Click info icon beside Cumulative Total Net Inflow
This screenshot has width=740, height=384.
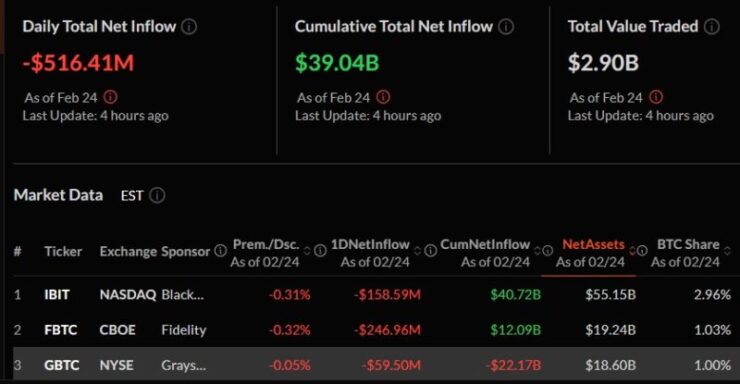(506, 27)
